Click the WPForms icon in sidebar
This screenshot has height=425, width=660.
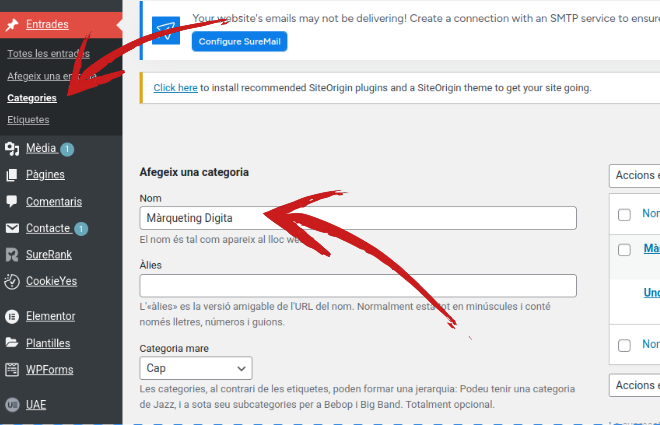[12, 370]
